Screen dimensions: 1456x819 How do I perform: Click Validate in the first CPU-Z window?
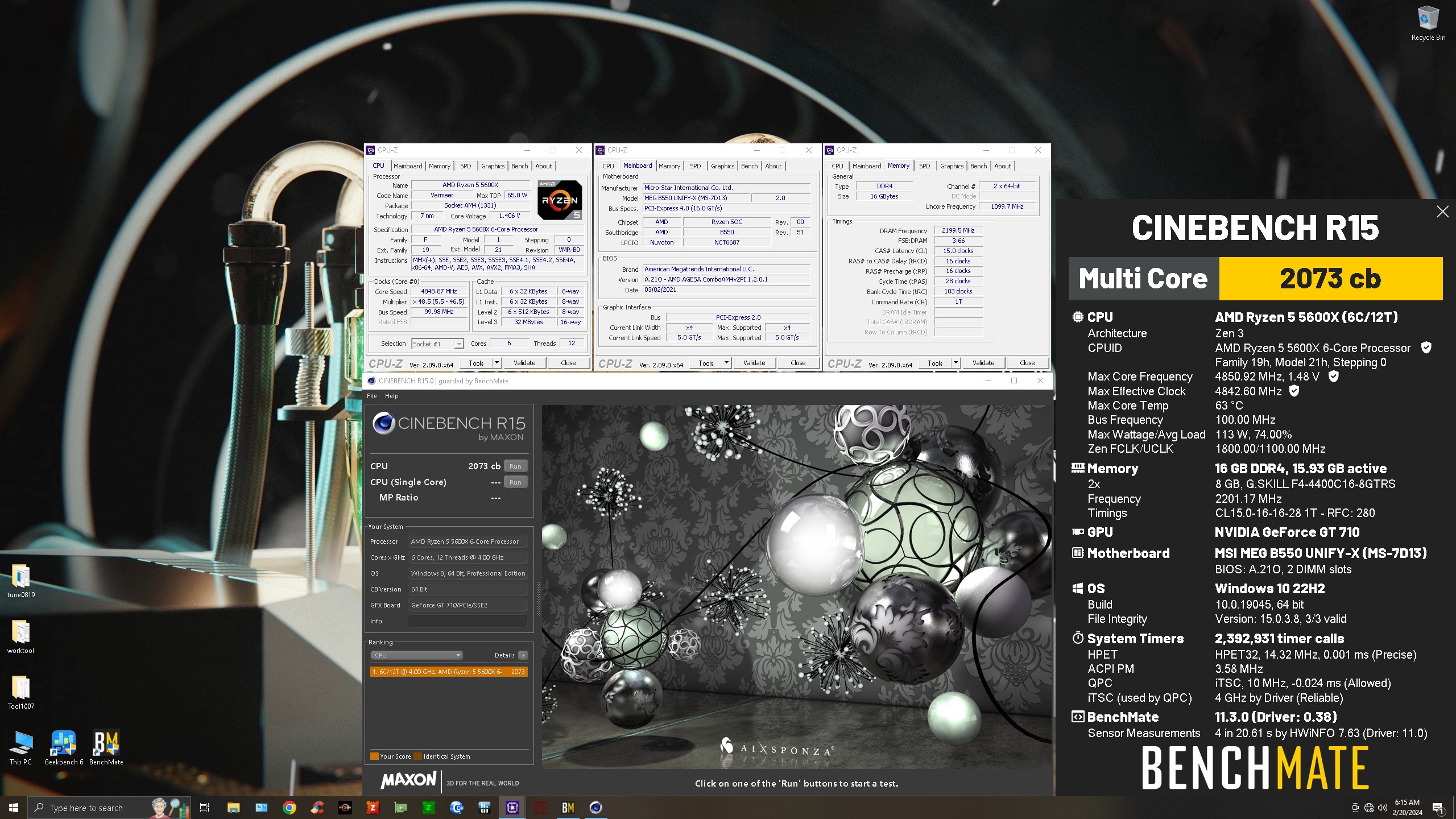click(524, 363)
